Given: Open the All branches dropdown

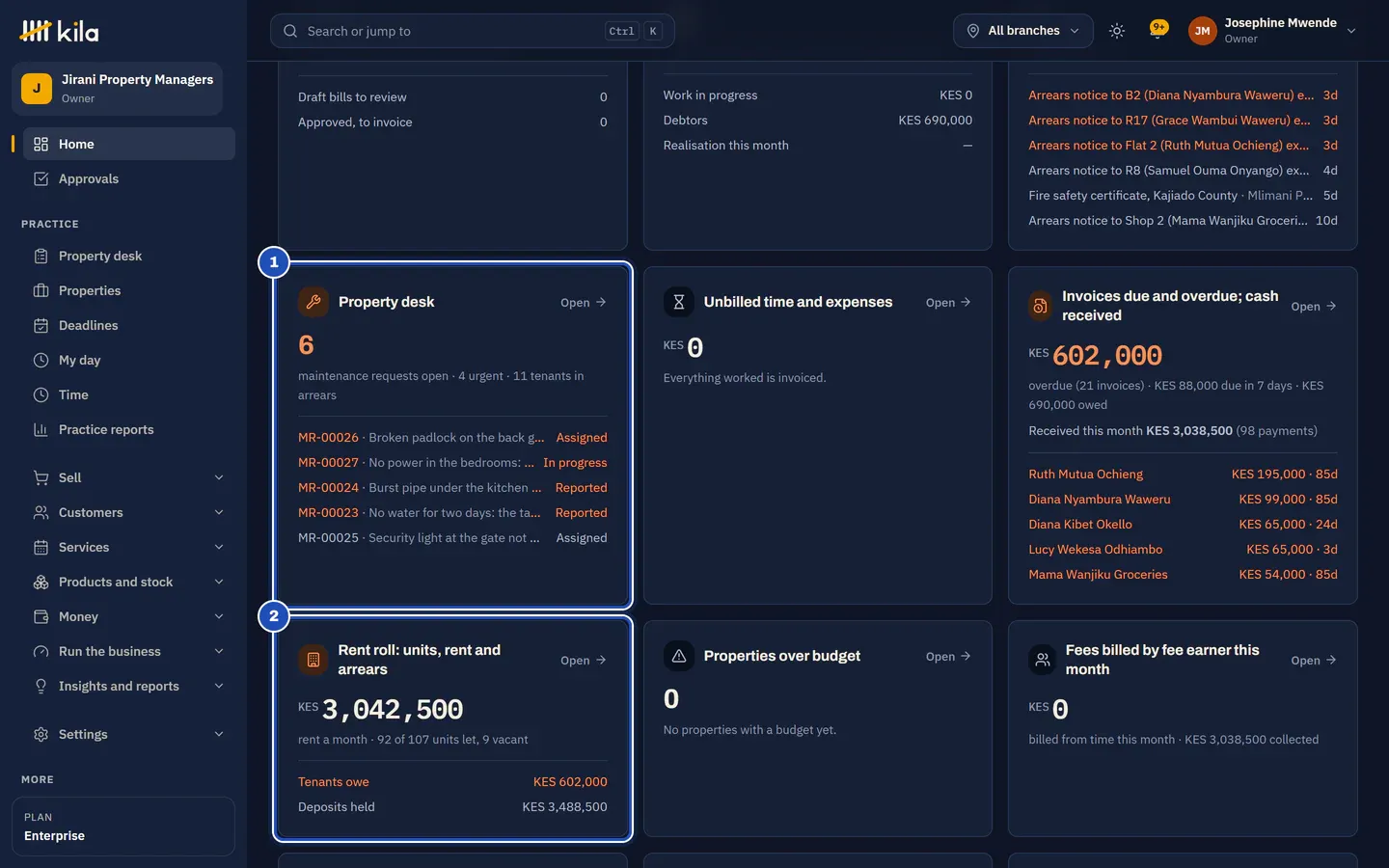Looking at the screenshot, I should click(1023, 31).
